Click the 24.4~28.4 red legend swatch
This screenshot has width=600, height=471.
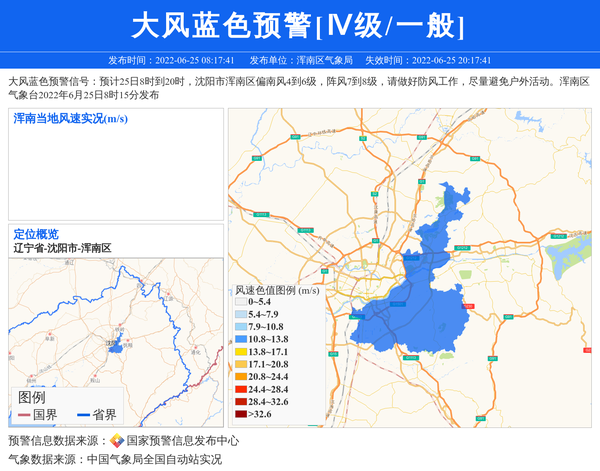[240, 389]
